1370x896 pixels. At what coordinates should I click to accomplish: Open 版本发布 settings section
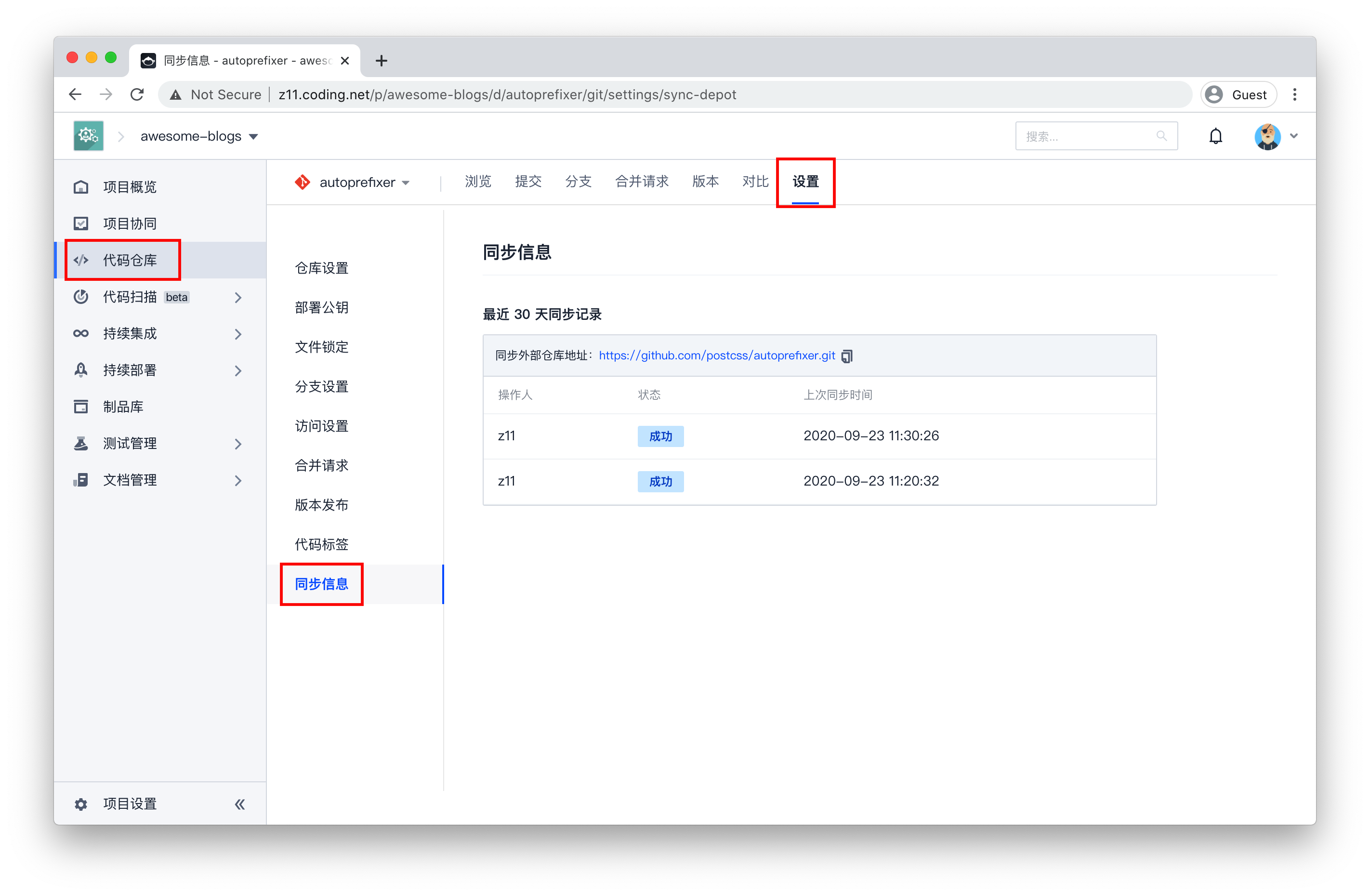click(x=322, y=505)
